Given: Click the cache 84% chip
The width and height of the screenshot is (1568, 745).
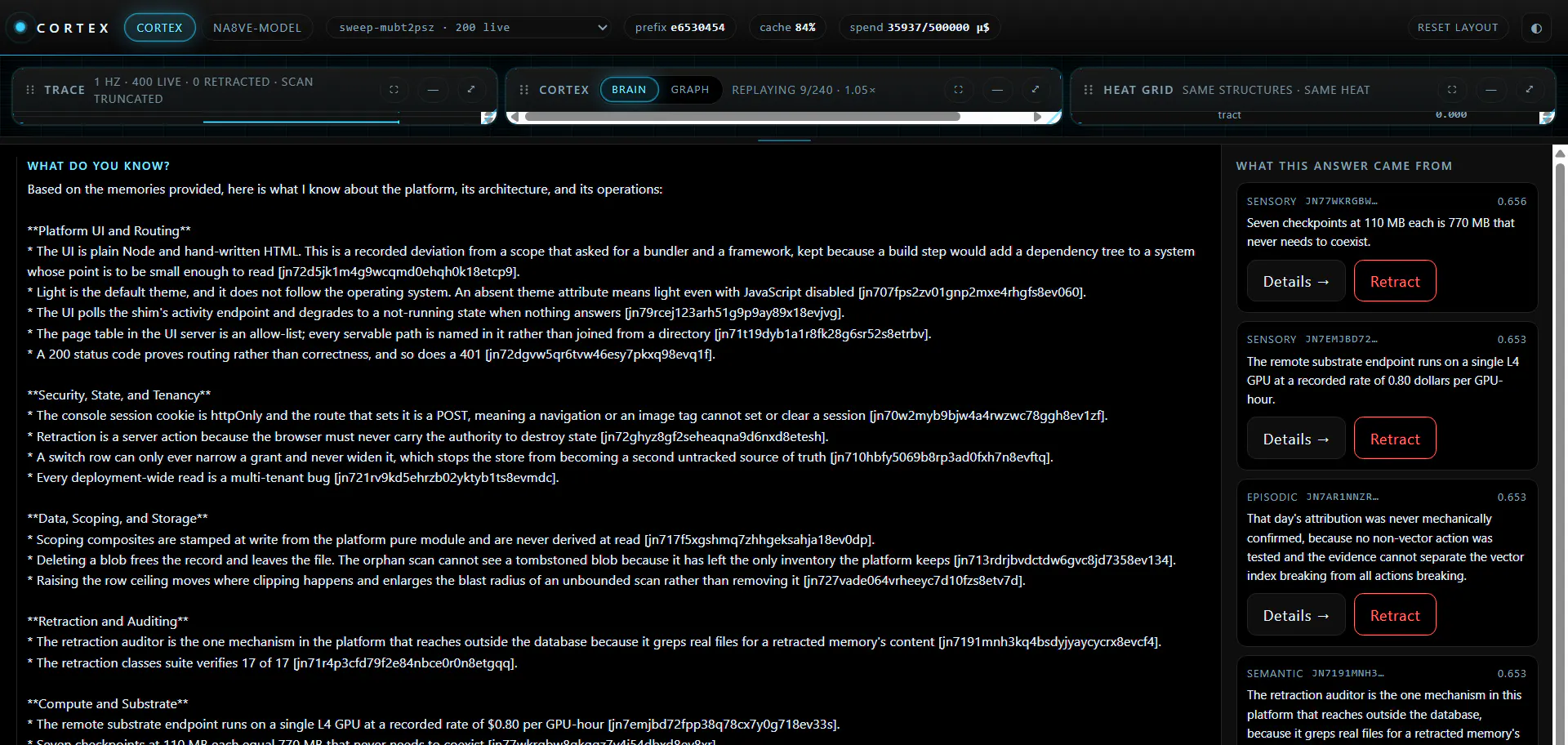Looking at the screenshot, I should click(787, 28).
